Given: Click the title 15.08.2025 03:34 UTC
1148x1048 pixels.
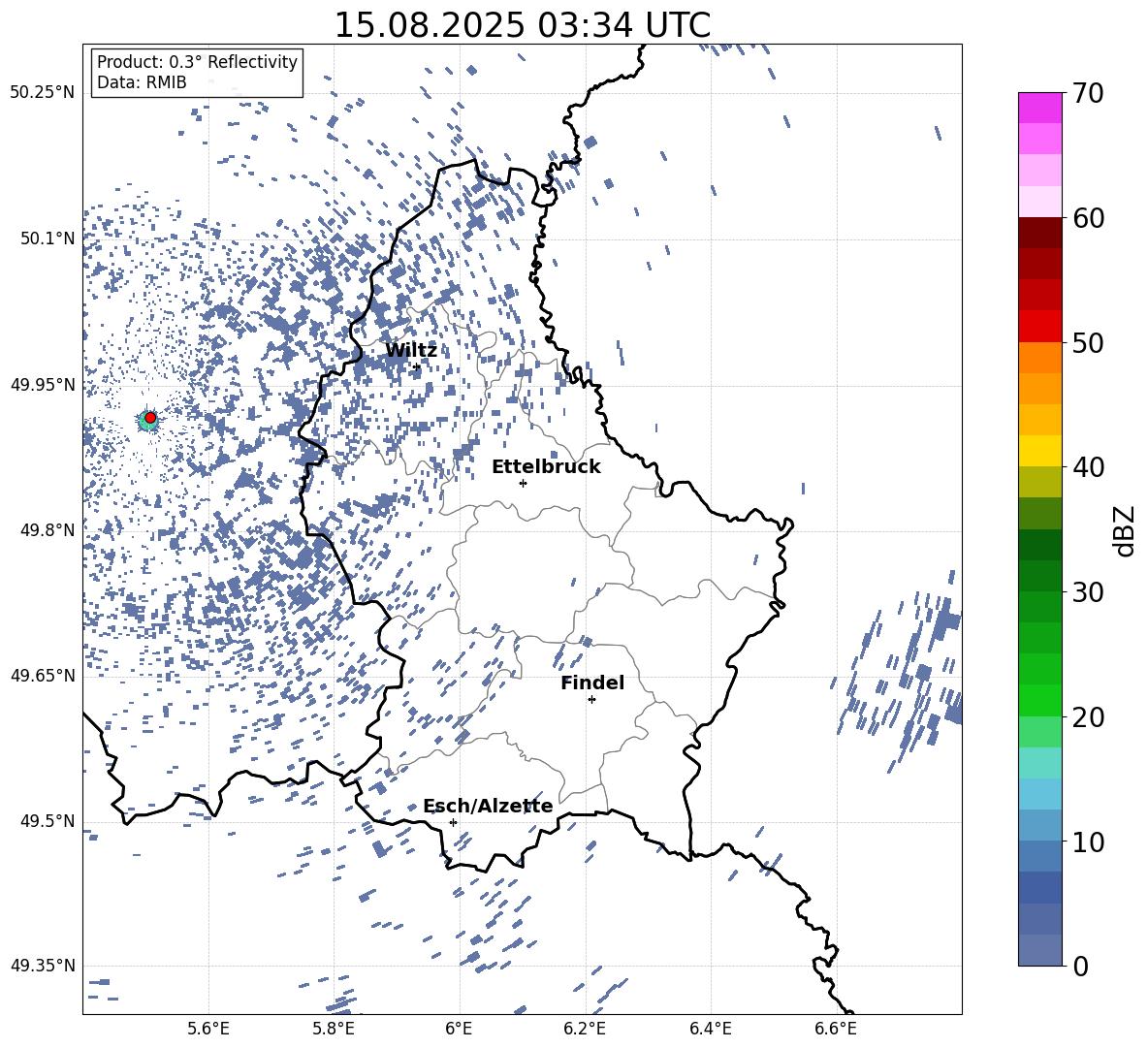Looking at the screenshot, I should pos(522,24).
